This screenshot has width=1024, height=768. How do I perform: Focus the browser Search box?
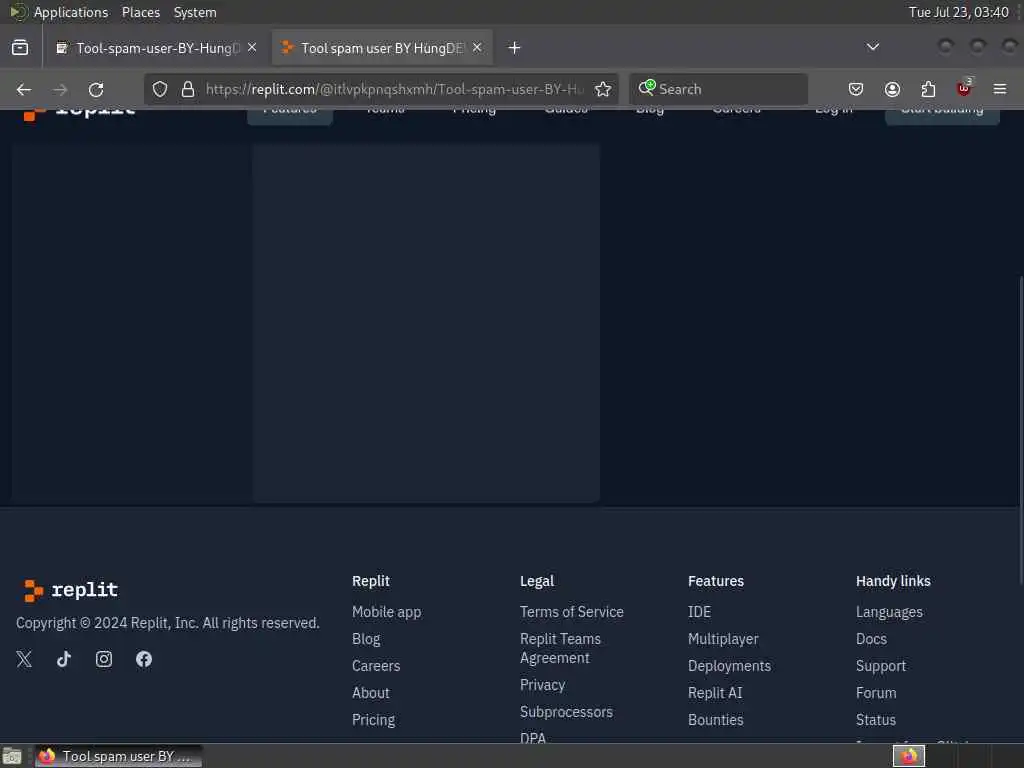tap(718, 89)
